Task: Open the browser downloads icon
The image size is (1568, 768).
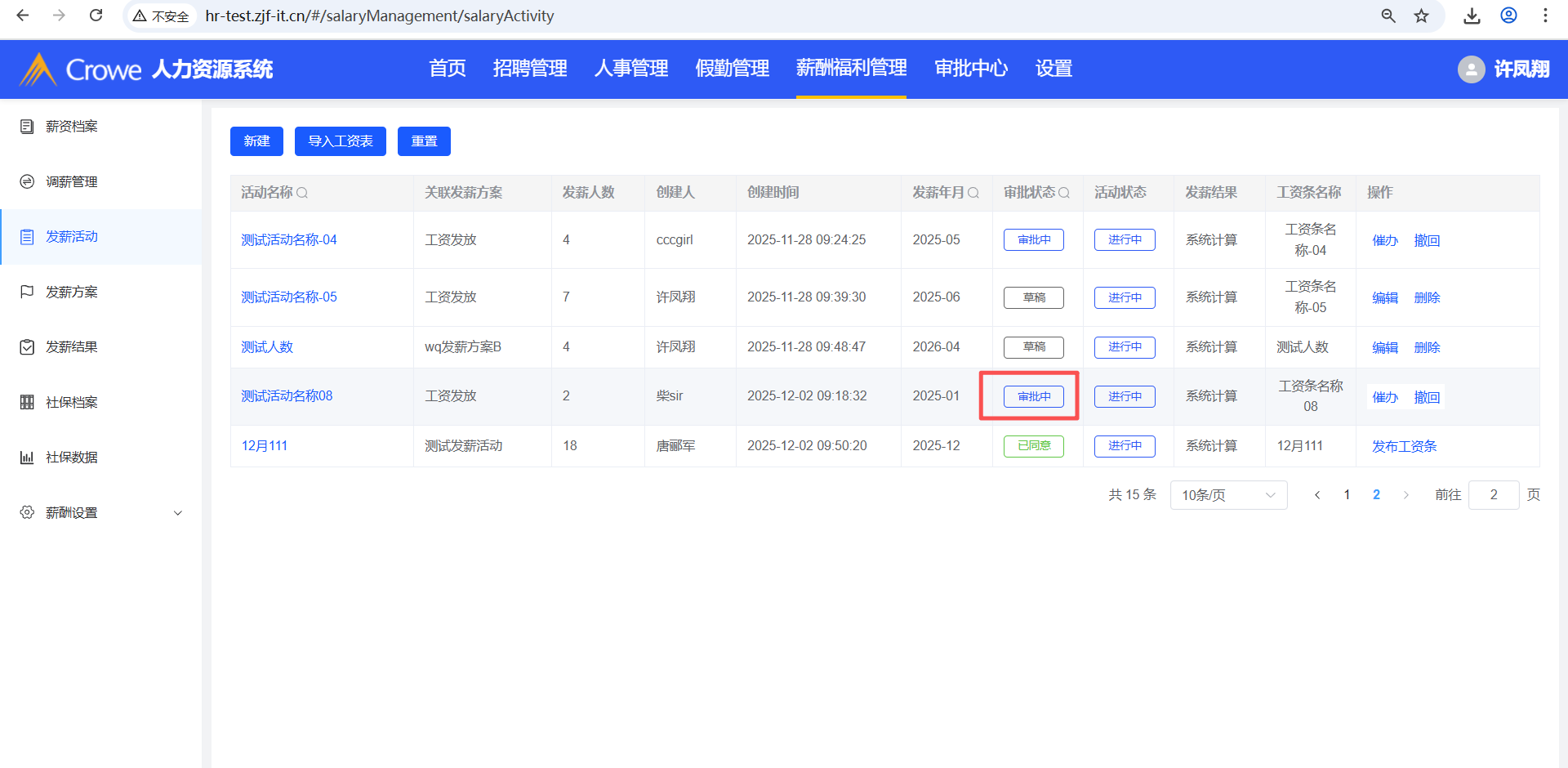Action: click(x=1472, y=16)
